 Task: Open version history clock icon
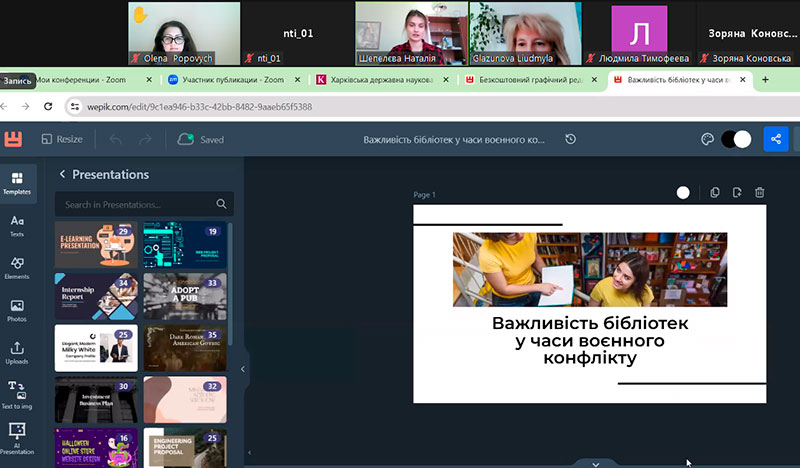pyautogui.click(x=570, y=139)
